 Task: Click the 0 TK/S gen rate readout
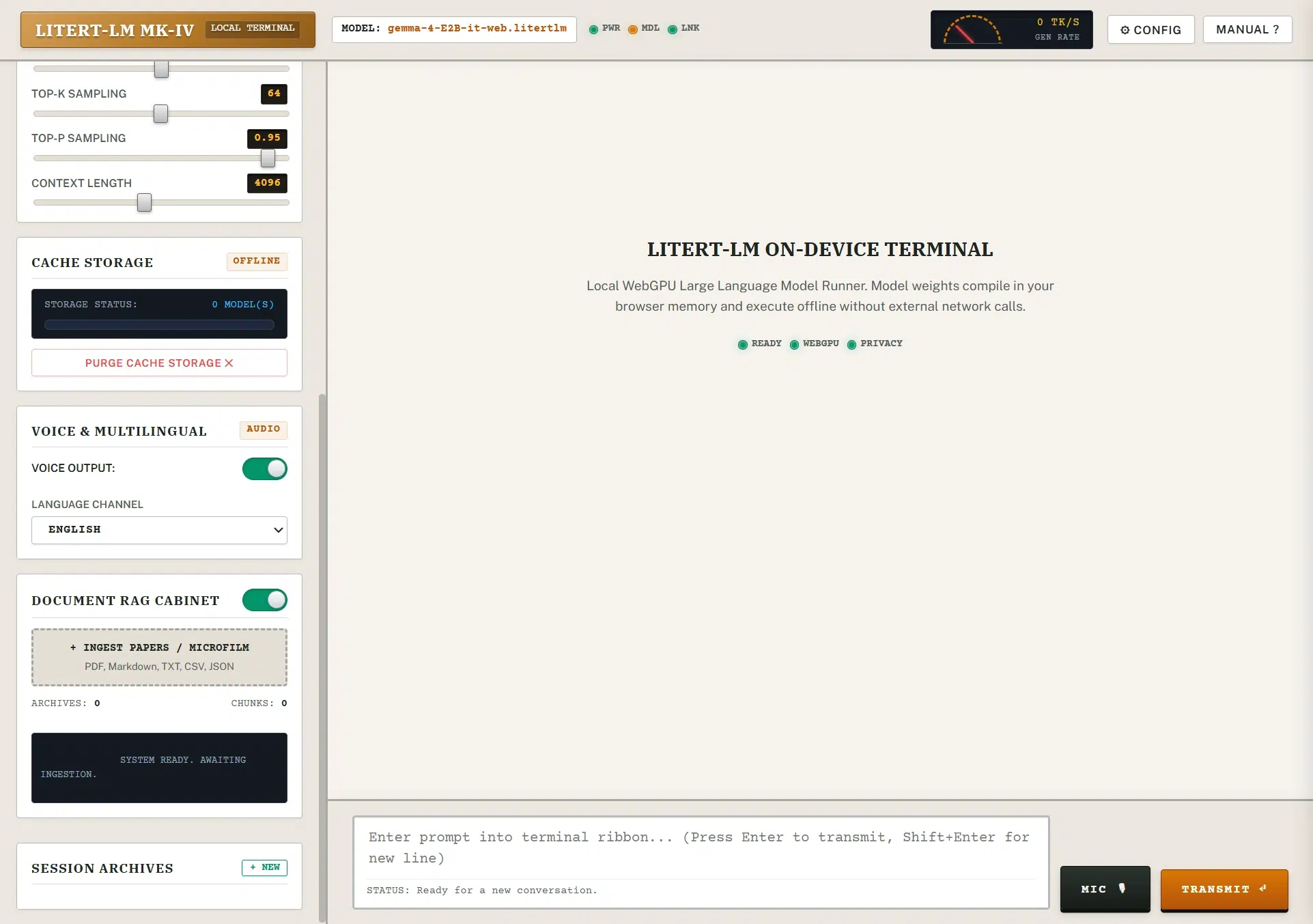pos(1058,23)
